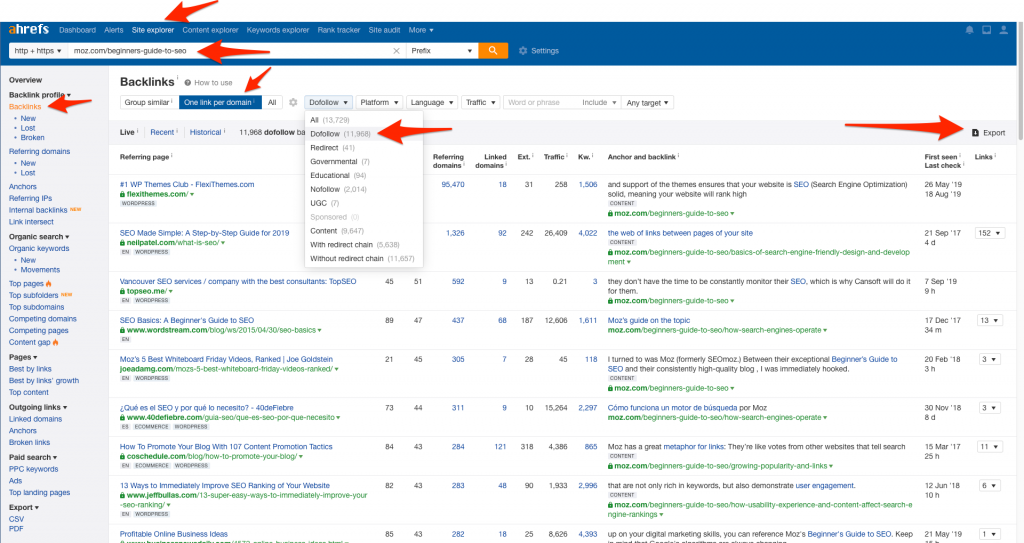Open the Prefix mode dropdown

pos(441,50)
